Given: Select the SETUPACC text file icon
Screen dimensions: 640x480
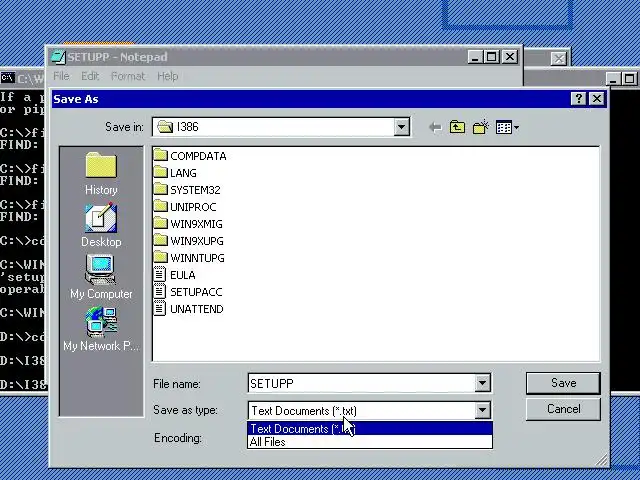Looking at the screenshot, I should click(160, 291).
